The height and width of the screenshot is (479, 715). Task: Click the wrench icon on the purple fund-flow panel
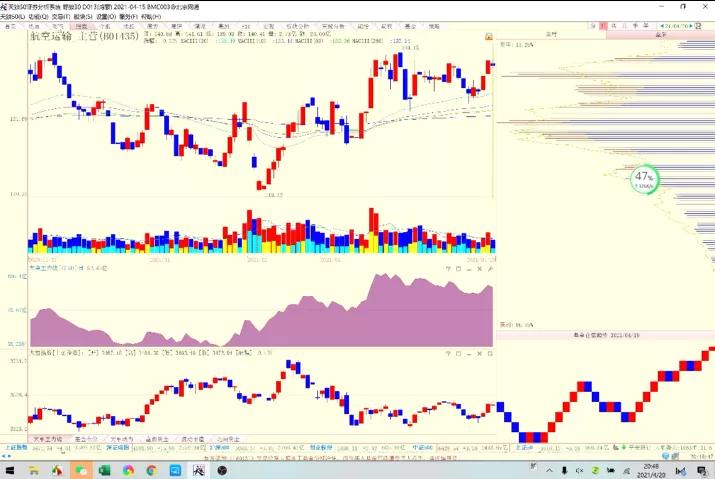click(x=490, y=269)
